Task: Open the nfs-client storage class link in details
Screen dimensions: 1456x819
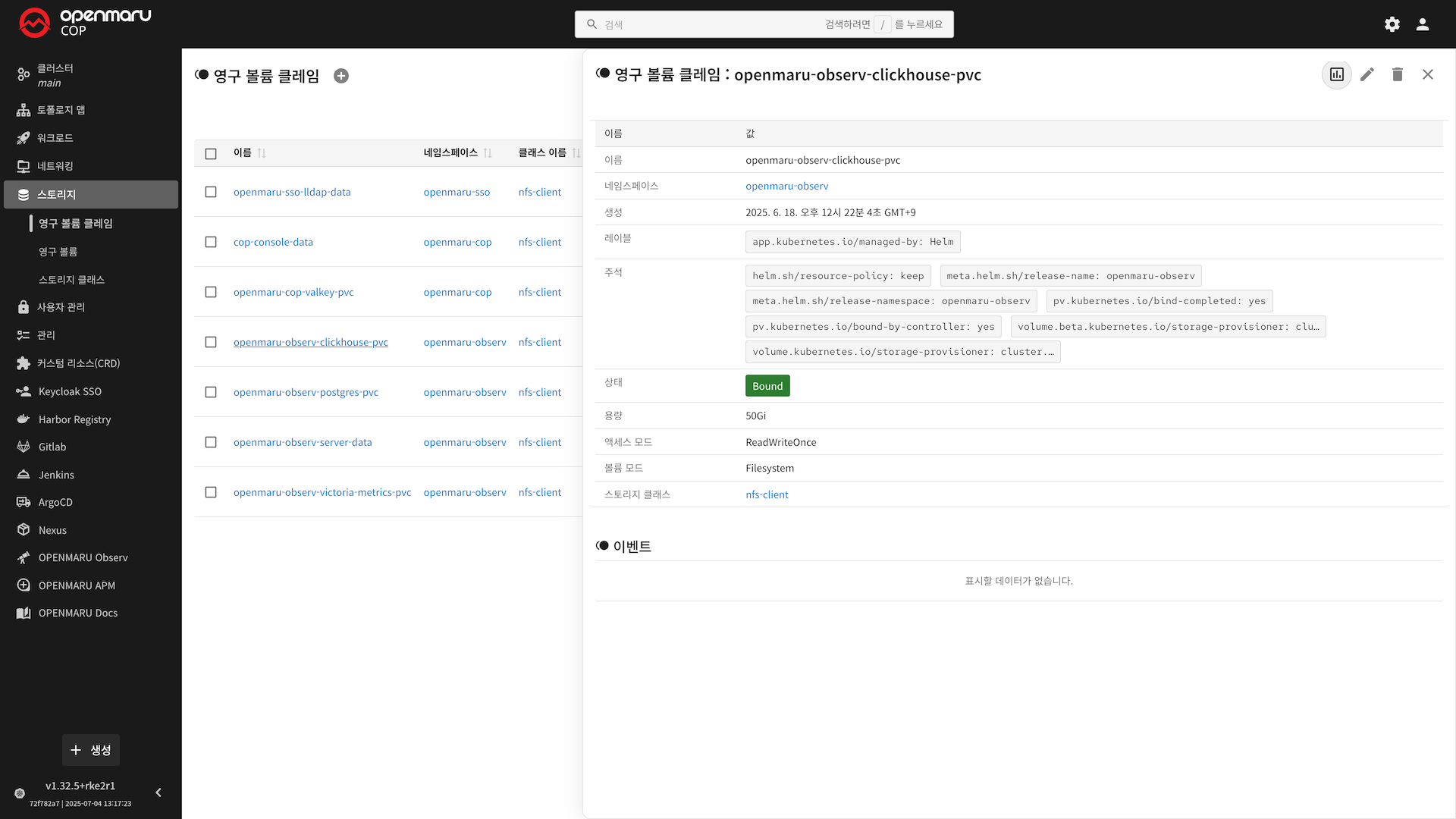Action: [767, 494]
